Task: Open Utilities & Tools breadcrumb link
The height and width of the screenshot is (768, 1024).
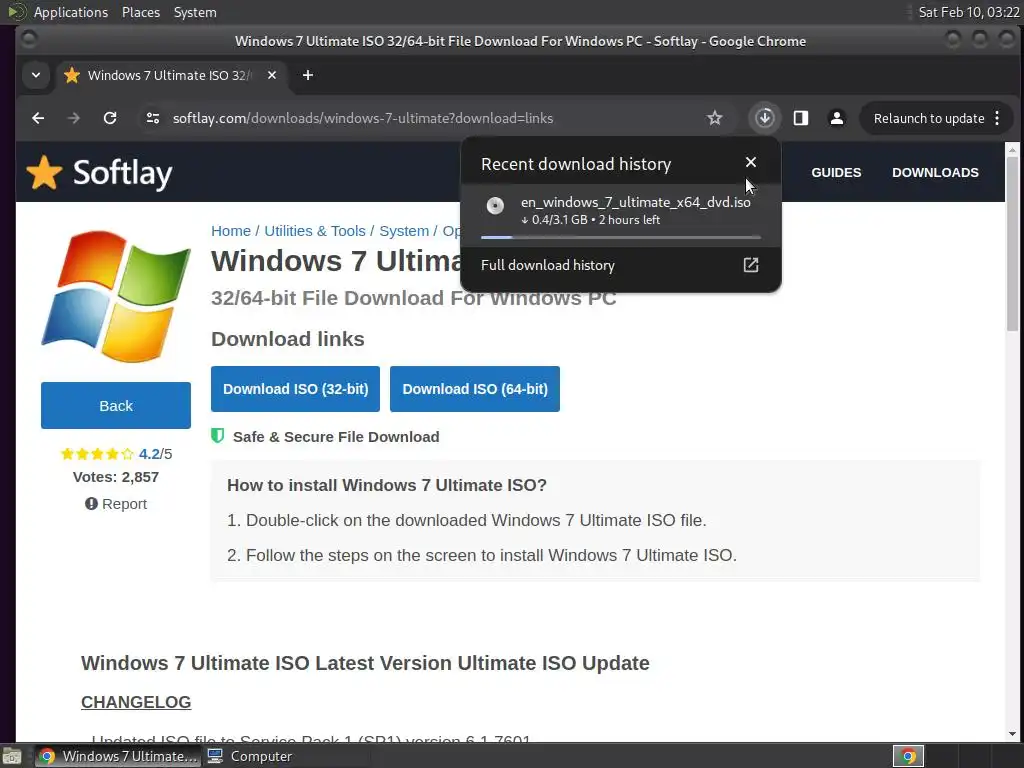Action: 315,231
